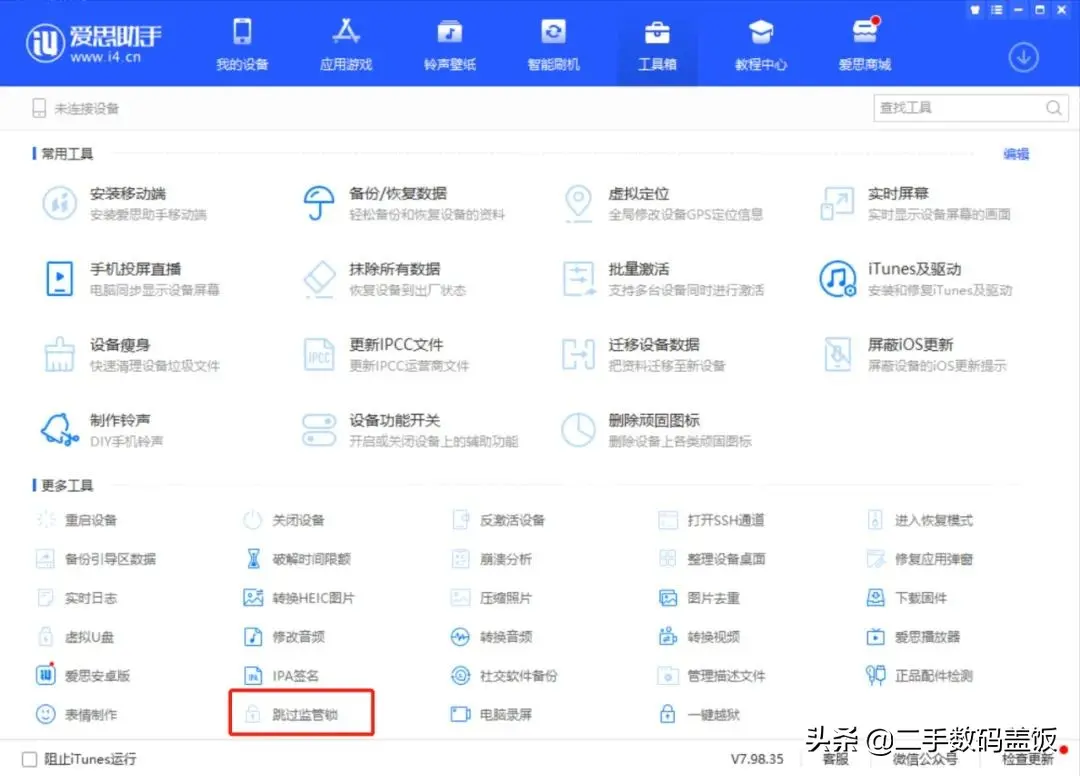Select the 制作铃声 bell icon

click(59, 430)
